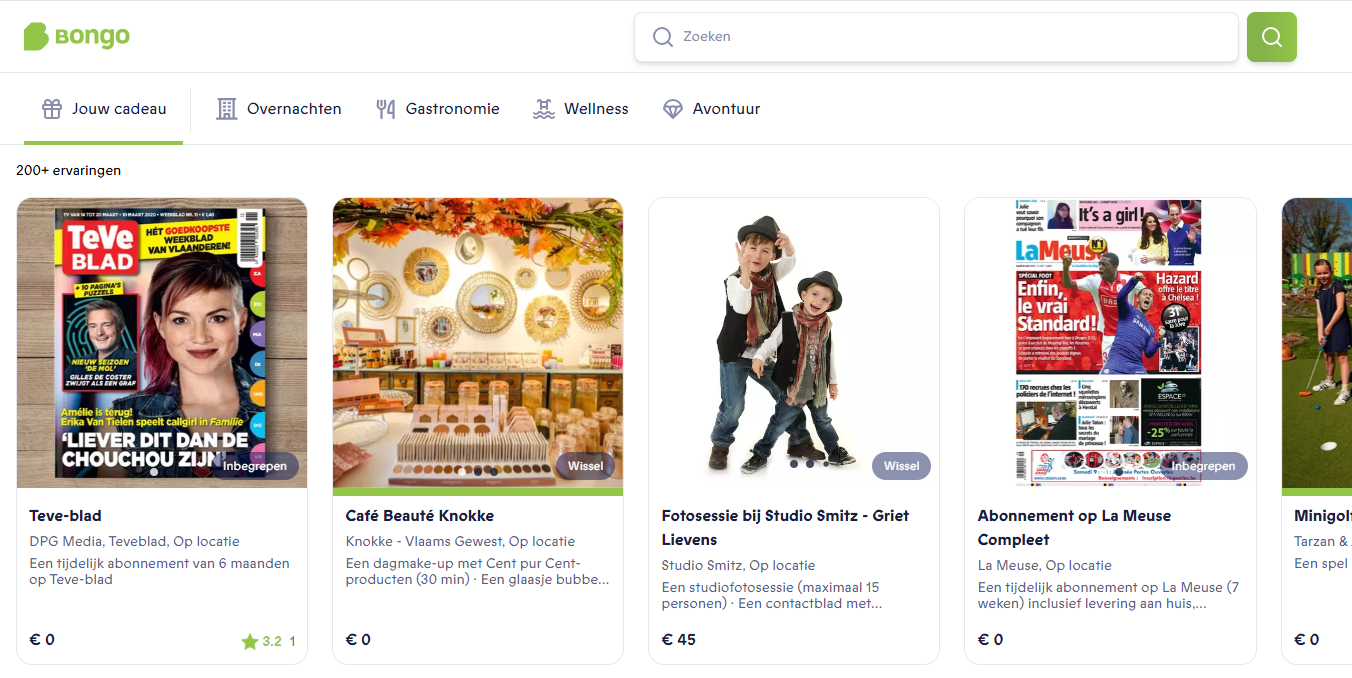The height and width of the screenshot is (678, 1352).
Task: Open Fotosessie bij Studio Smitz - Griet Lievens
Action: pos(786,528)
